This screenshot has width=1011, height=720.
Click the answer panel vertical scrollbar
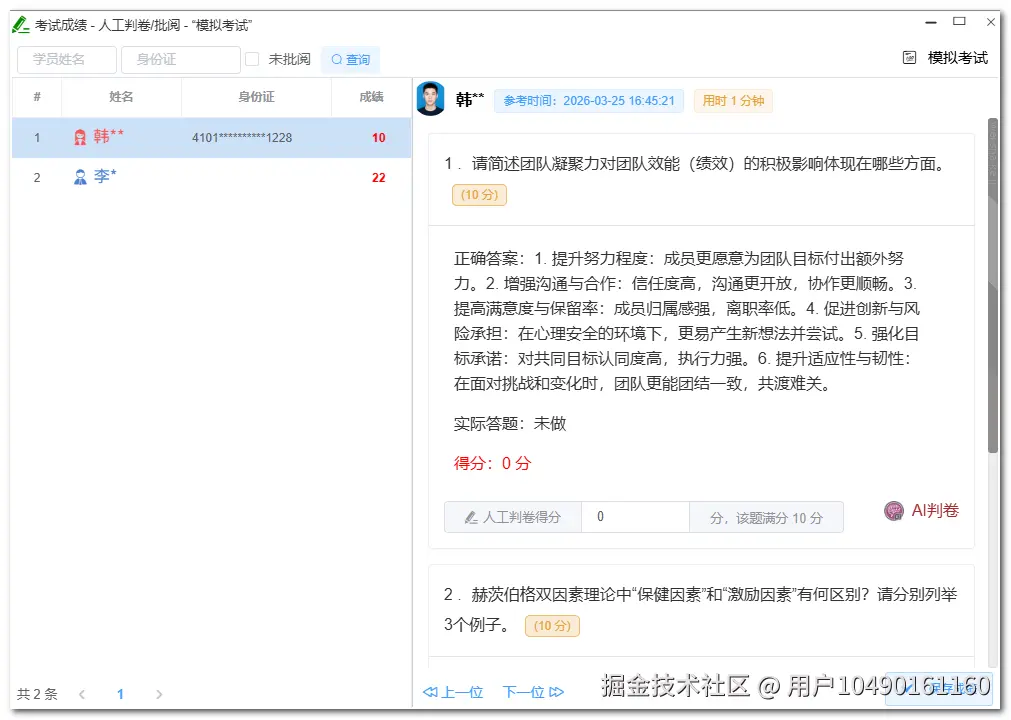pyautogui.click(x=992, y=286)
